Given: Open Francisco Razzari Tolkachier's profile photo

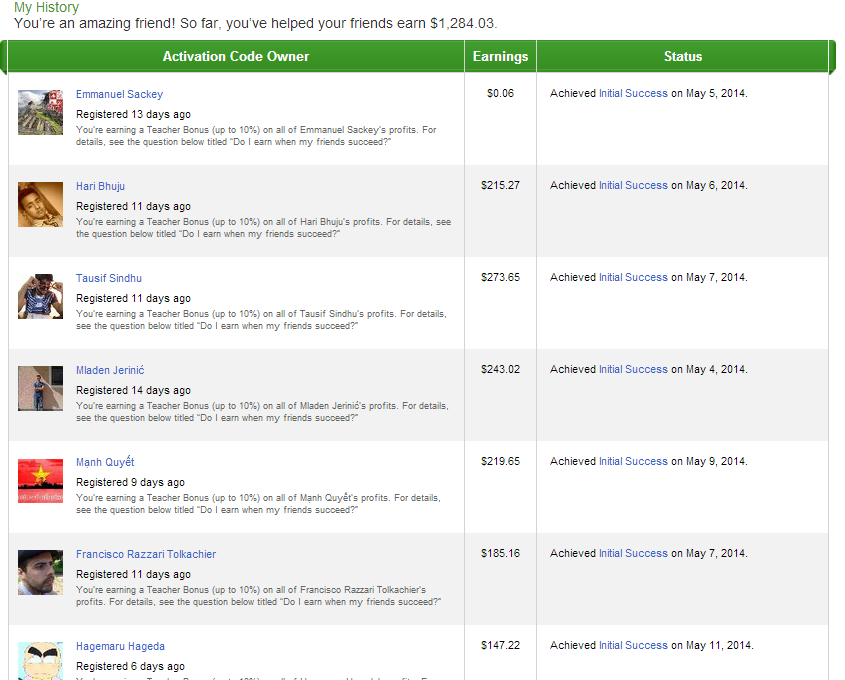Looking at the screenshot, I should tap(40, 572).
